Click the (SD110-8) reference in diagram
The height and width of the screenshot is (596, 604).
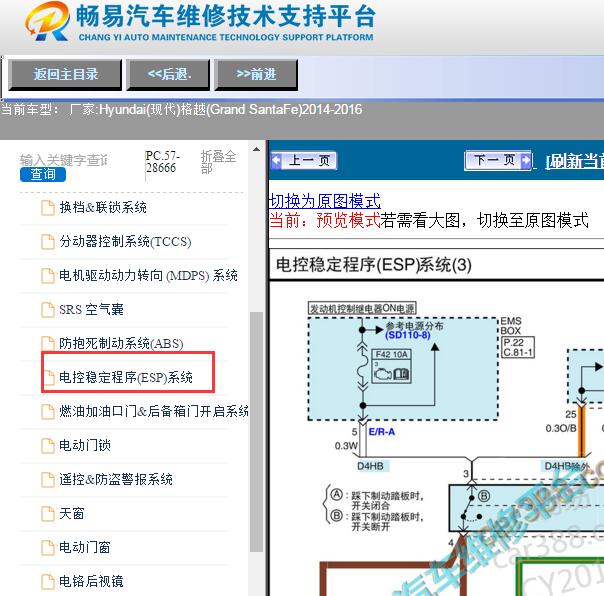408,335
